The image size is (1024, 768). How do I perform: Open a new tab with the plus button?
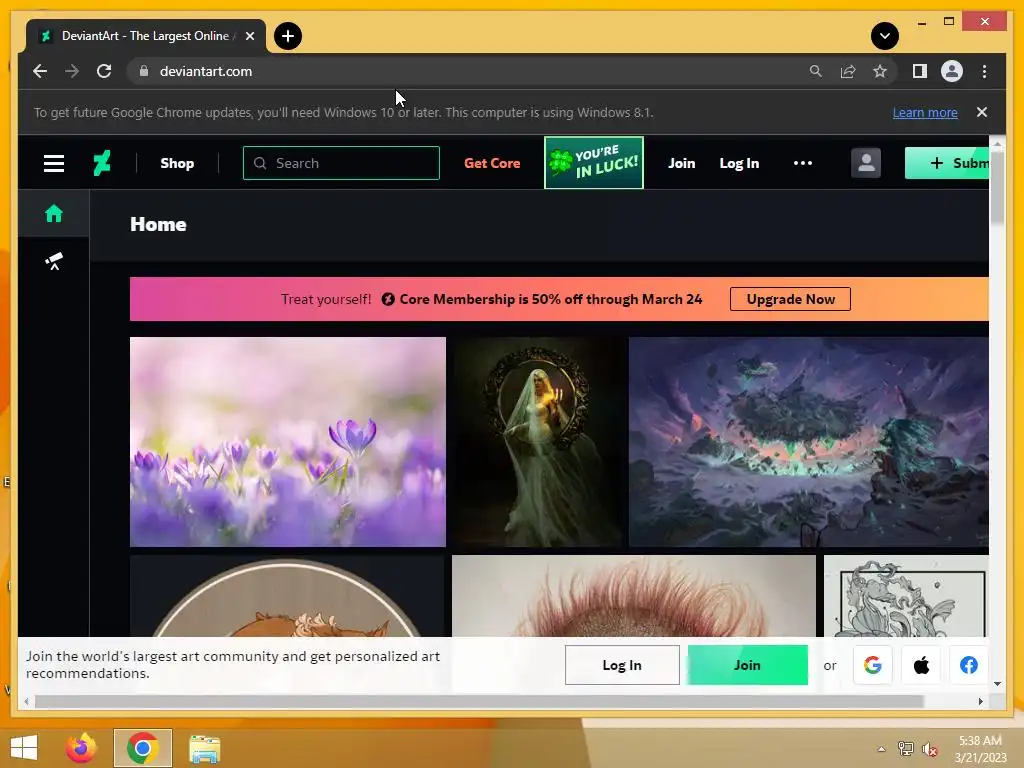[x=287, y=36]
